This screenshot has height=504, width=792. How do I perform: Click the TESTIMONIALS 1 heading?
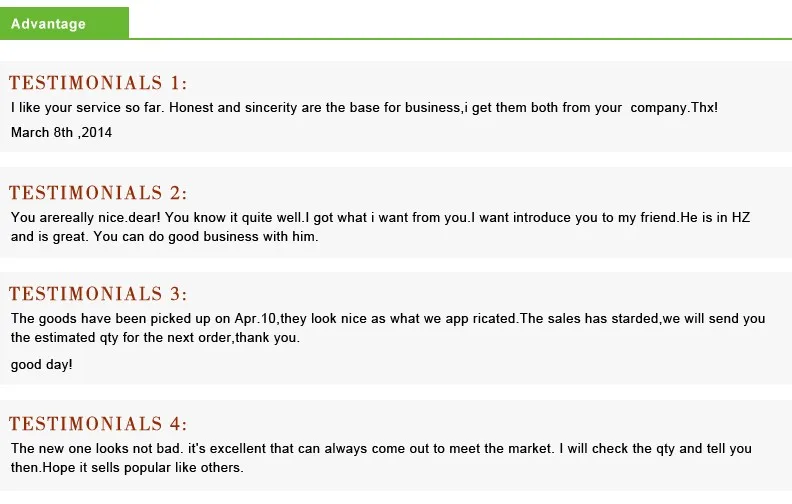[98, 83]
